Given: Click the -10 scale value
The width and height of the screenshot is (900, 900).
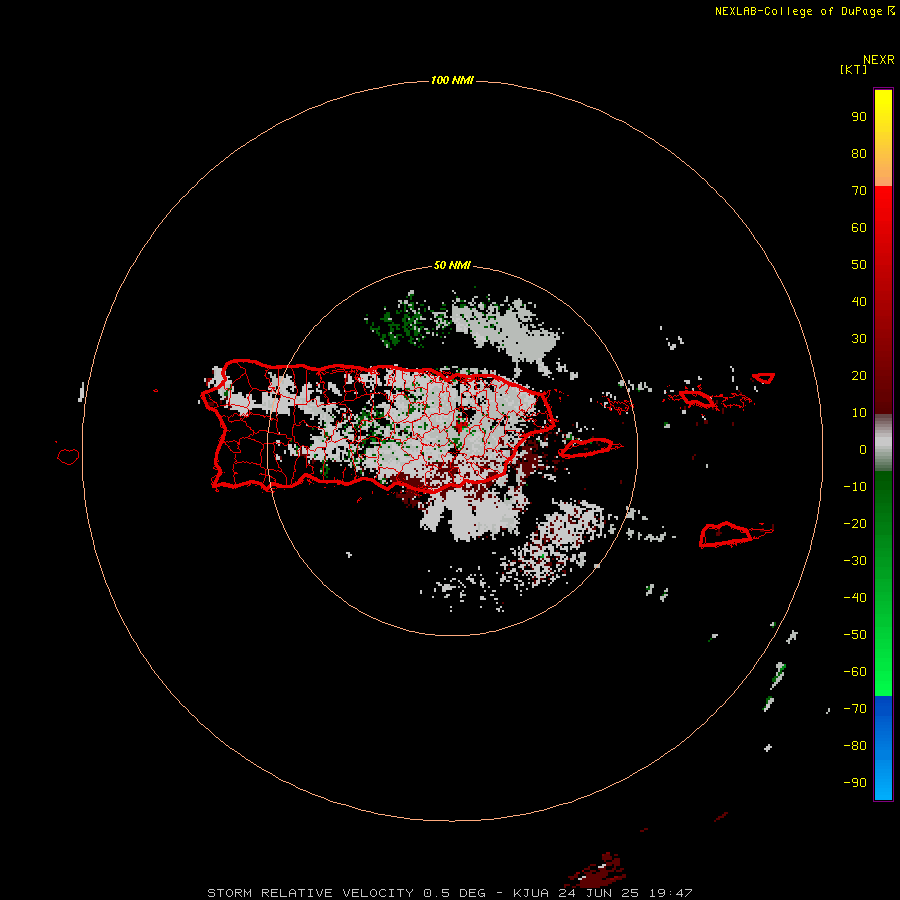Looking at the screenshot, I should [x=855, y=487].
